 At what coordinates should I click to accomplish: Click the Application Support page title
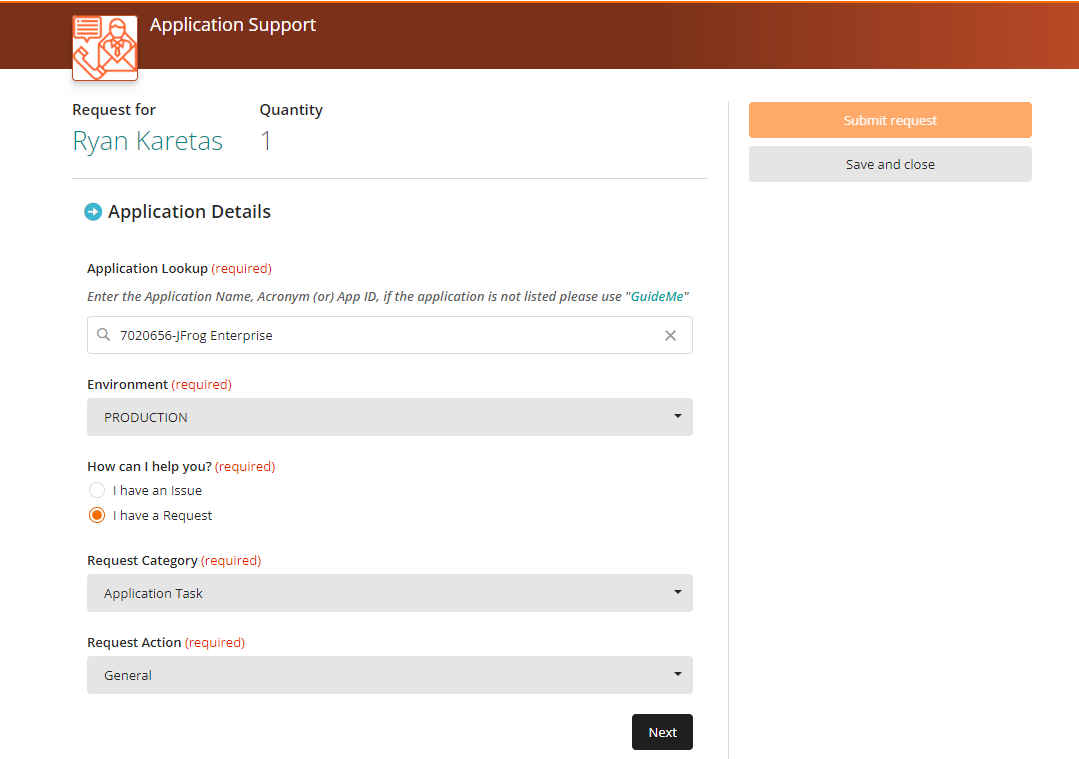233,25
